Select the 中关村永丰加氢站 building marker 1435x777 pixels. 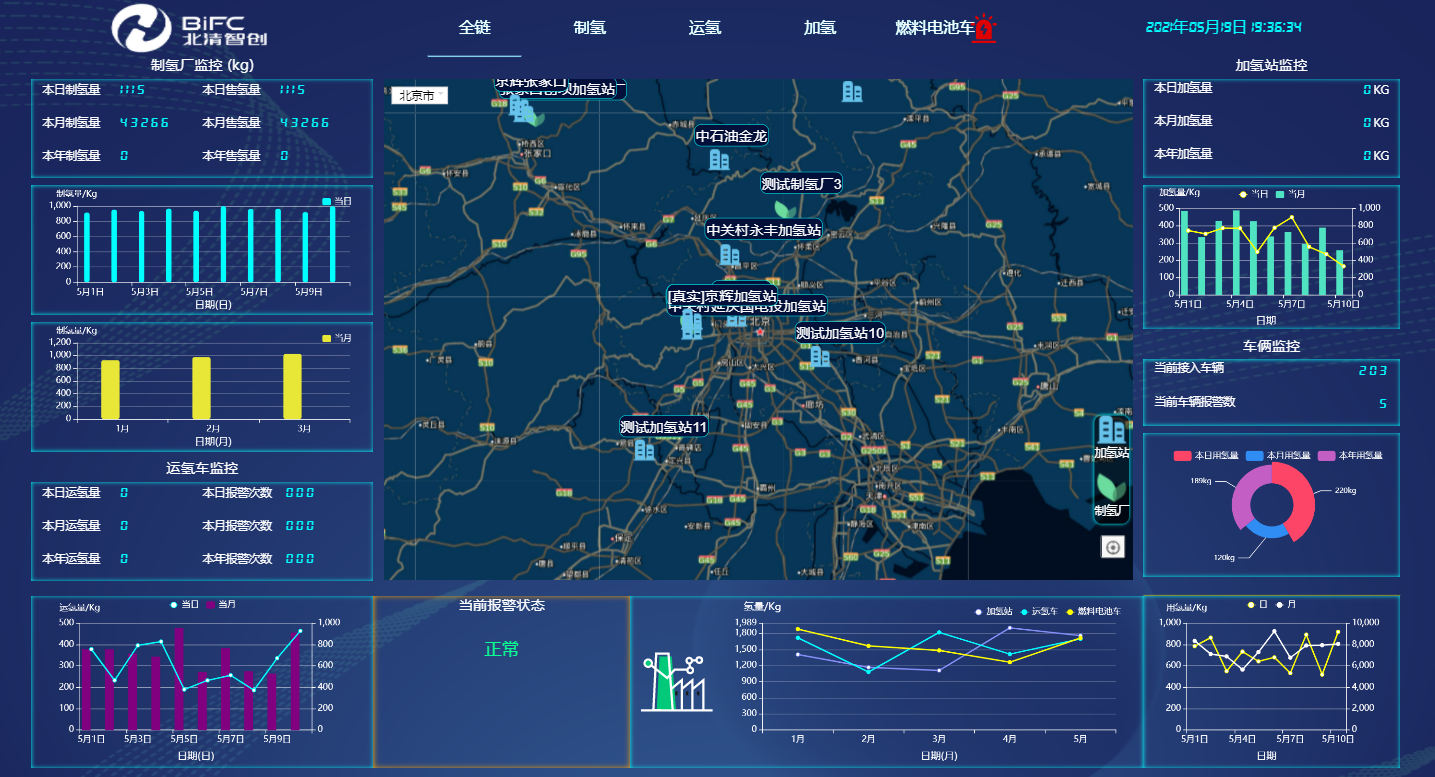pyautogui.click(x=730, y=255)
